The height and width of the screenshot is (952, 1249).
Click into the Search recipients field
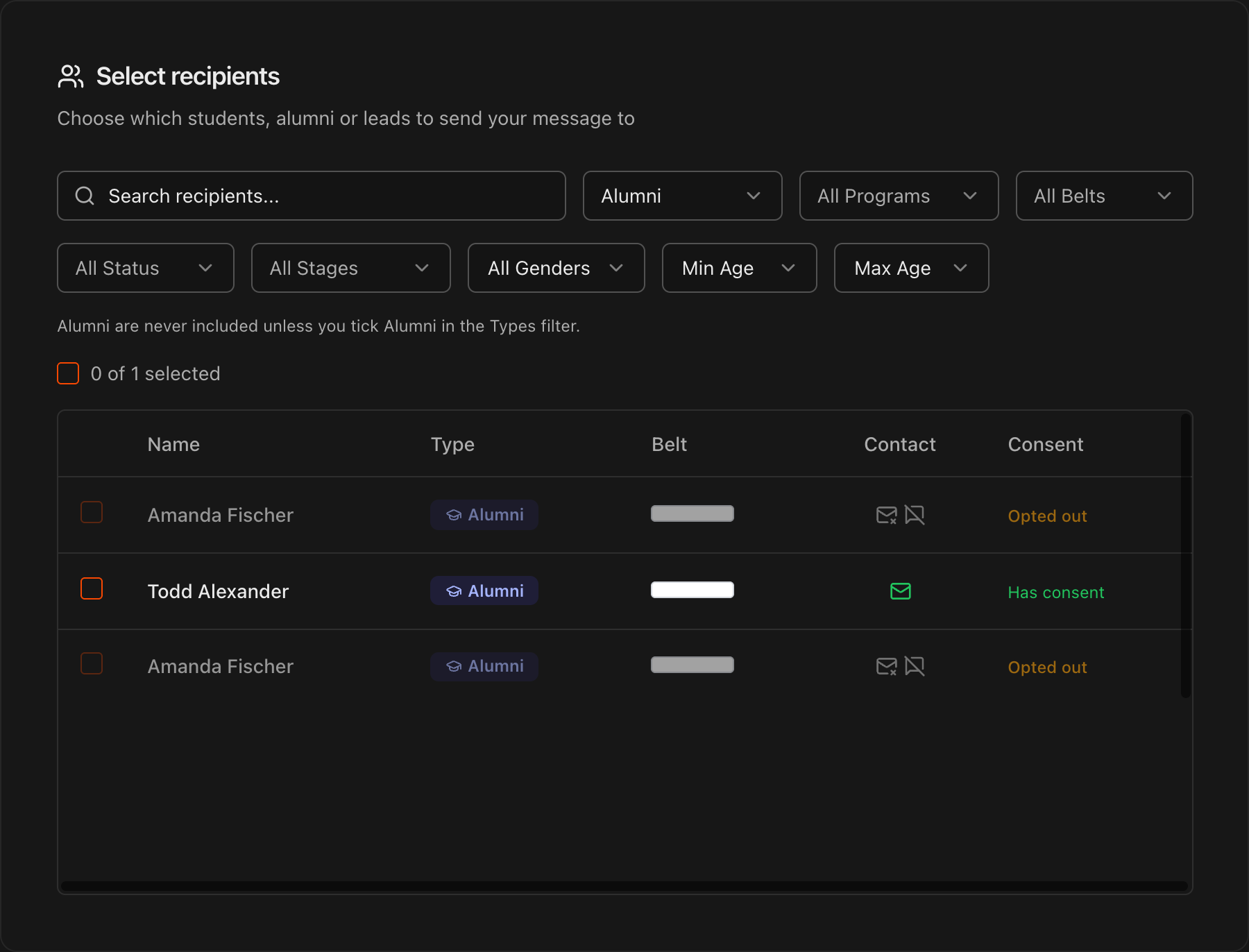pos(312,196)
